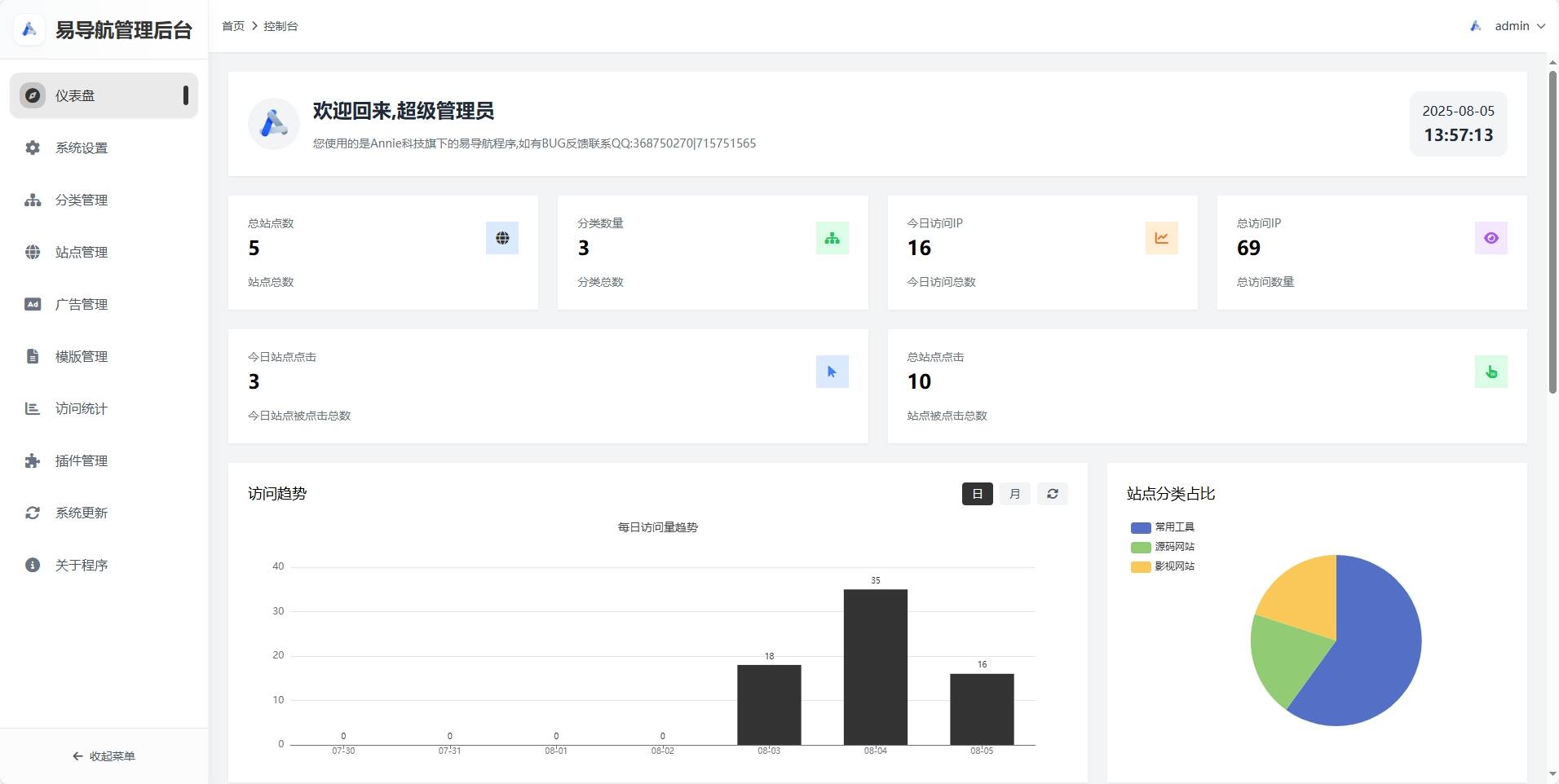Viewport: 1559px width, 784px height.
Task: Click the 首页 breadcrumb link
Action: click(233, 26)
